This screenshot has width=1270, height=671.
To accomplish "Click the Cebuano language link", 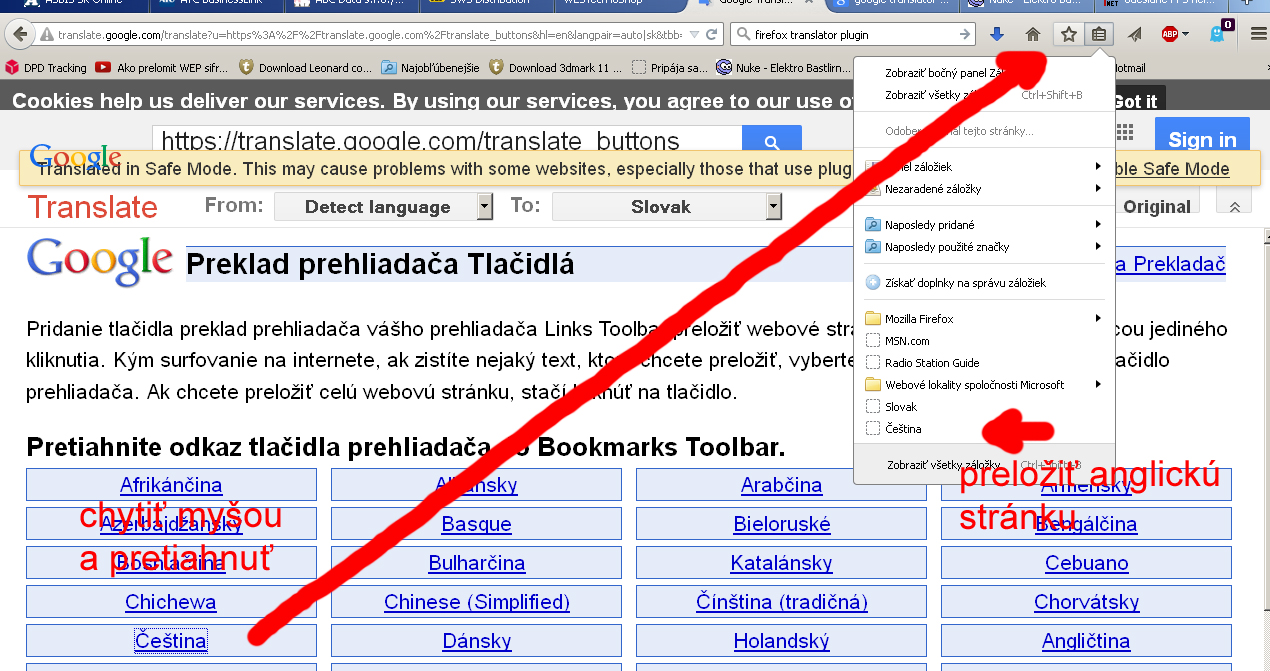I will [x=1086, y=563].
